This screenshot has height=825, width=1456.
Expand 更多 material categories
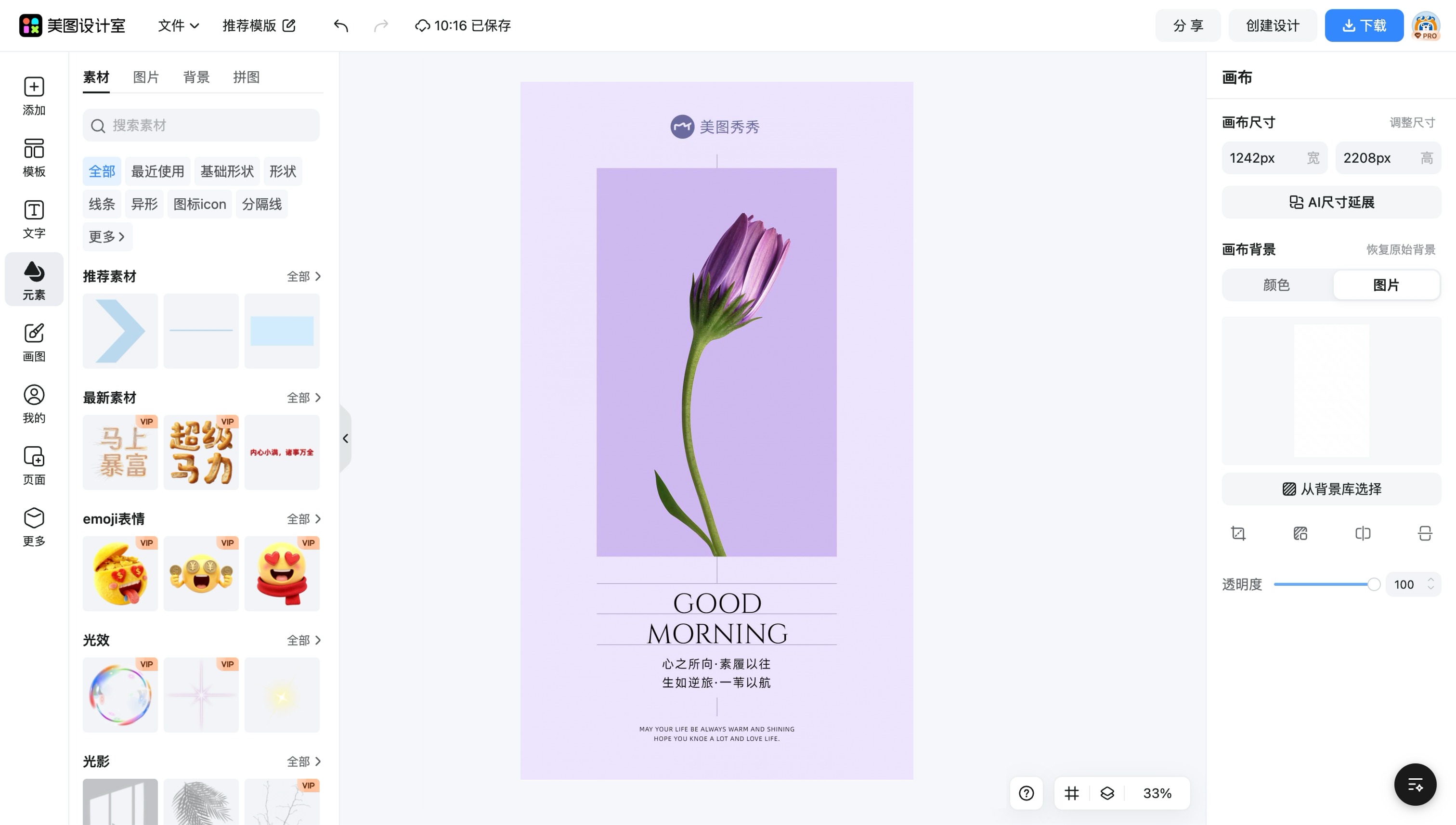click(107, 237)
